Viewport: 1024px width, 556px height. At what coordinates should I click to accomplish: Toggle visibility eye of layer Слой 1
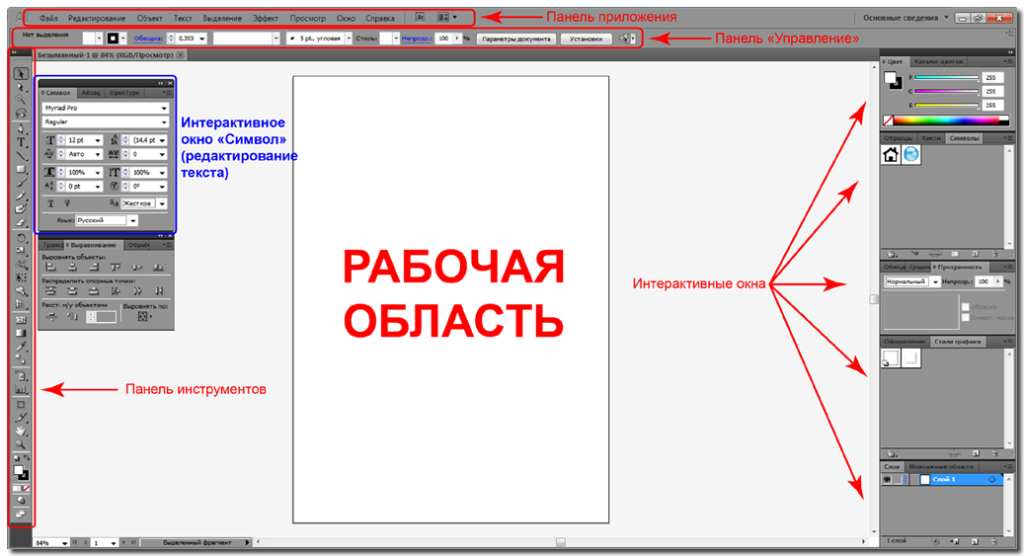887,480
